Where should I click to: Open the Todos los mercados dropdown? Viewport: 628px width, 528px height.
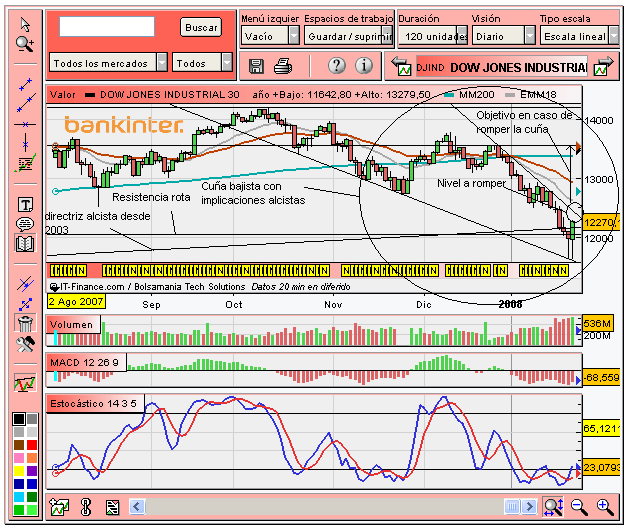coord(108,63)
